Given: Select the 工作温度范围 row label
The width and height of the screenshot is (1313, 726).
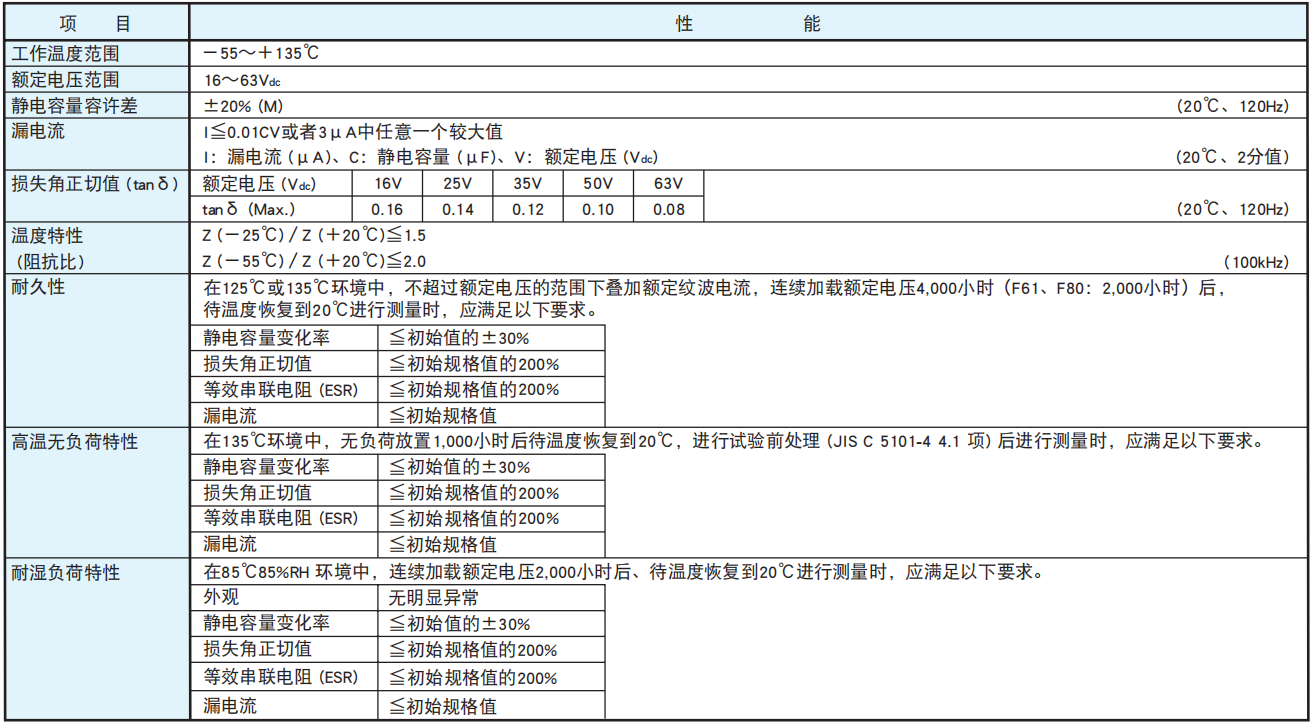Looking at the screenshot, I should (x=65, y=54).
